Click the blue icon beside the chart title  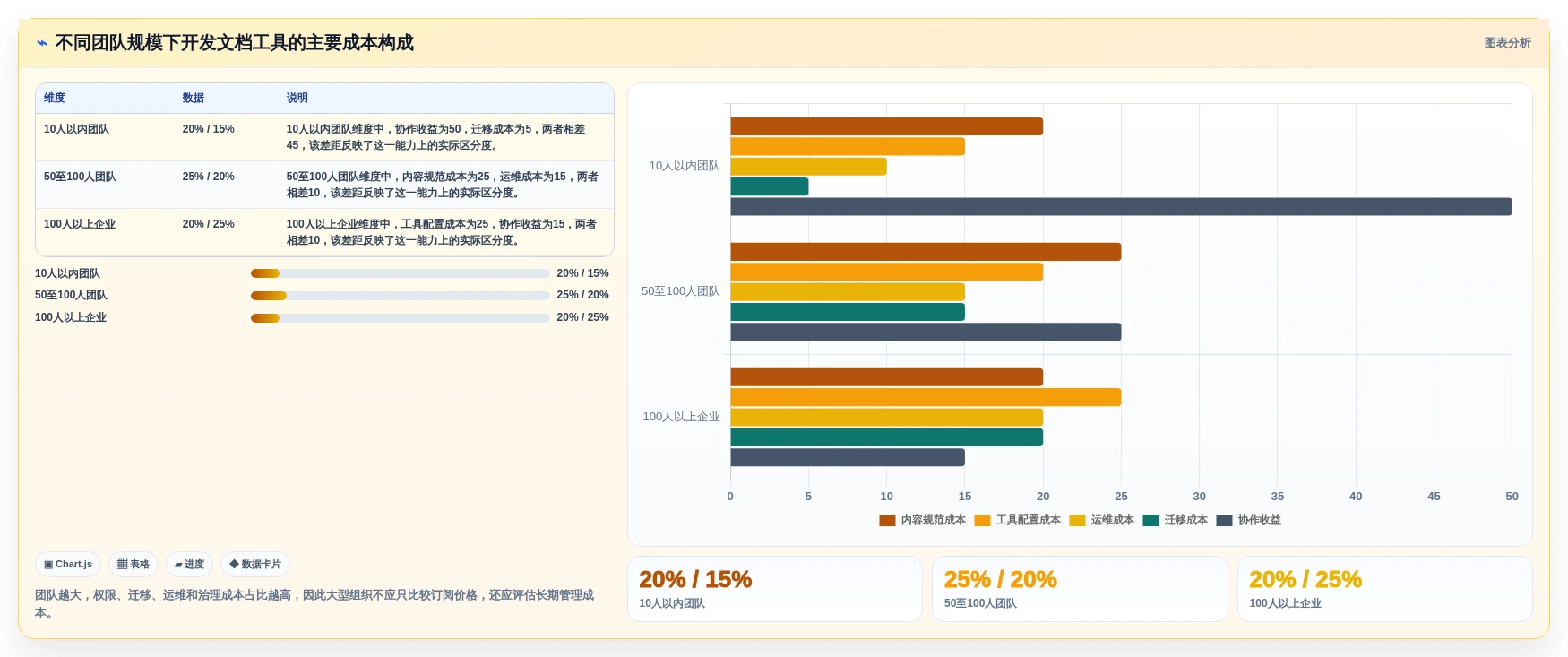coord(42,43)
